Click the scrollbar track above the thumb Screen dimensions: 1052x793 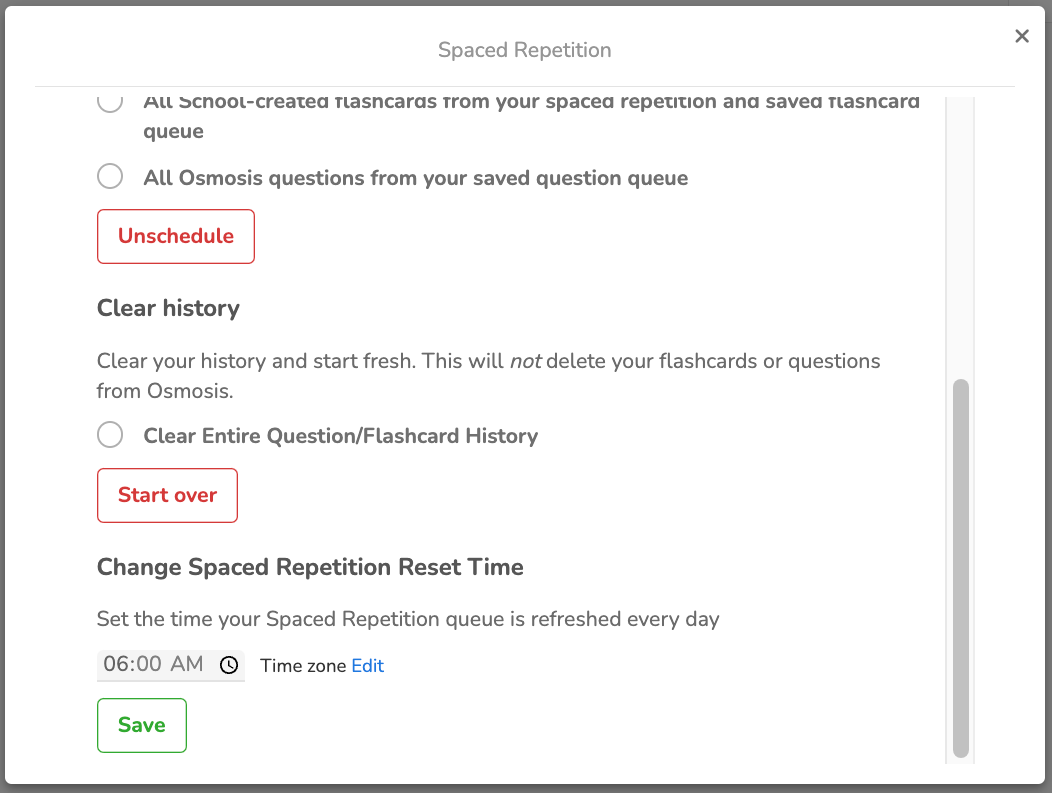(x=960, y=240)
